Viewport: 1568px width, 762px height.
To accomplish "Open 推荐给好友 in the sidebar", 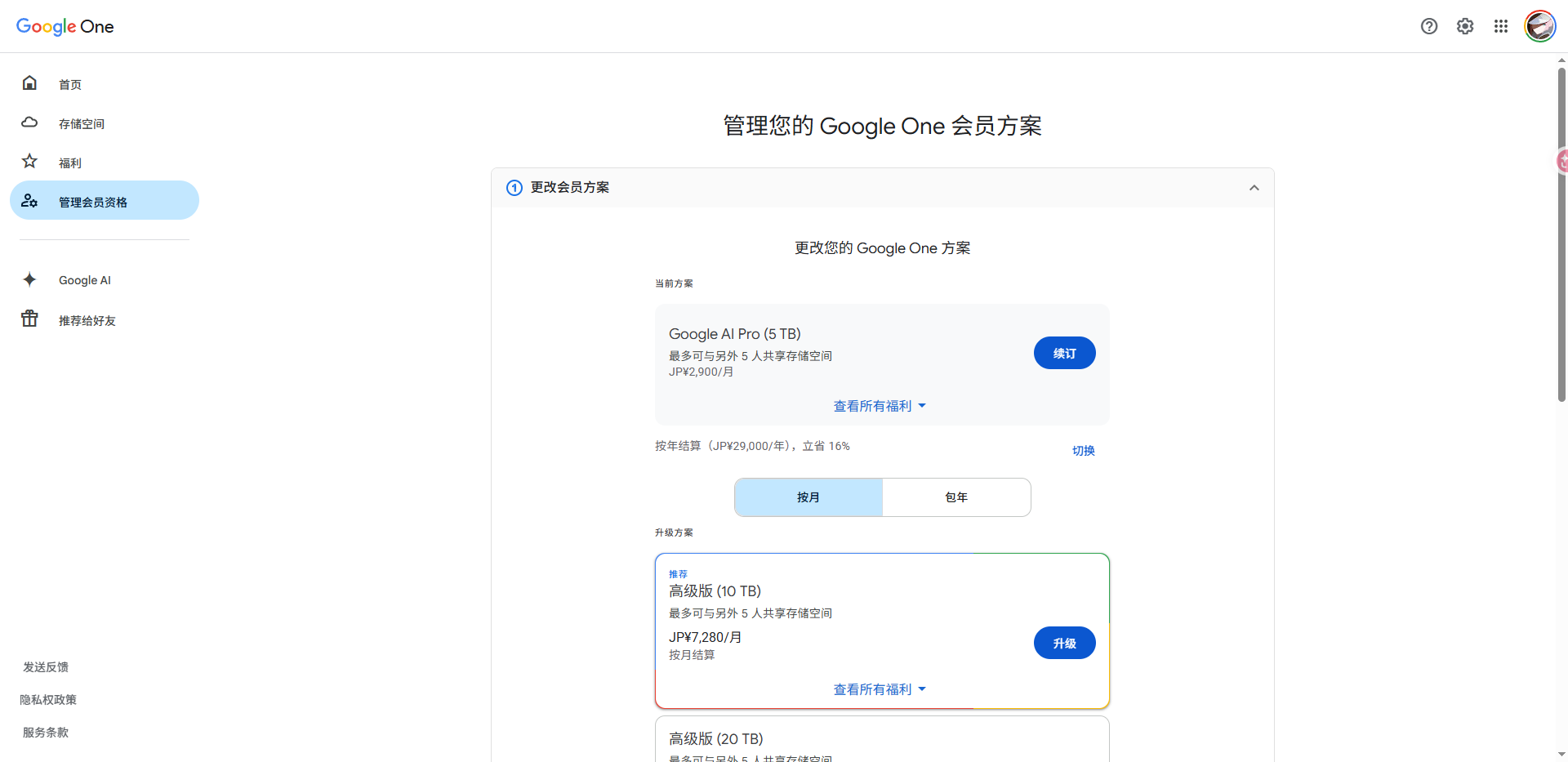I will 105,320.
